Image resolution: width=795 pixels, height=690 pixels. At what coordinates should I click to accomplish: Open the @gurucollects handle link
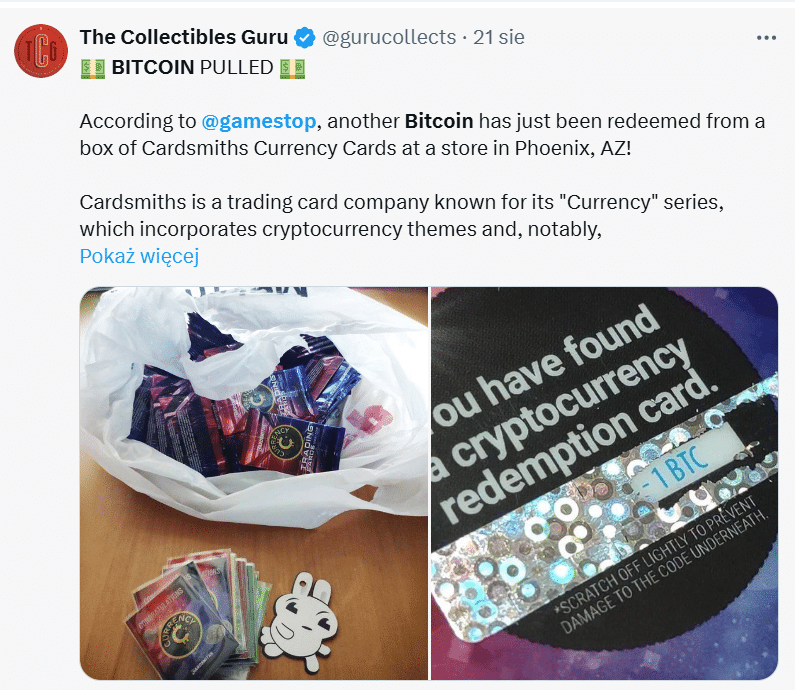[x=389, y=38]
